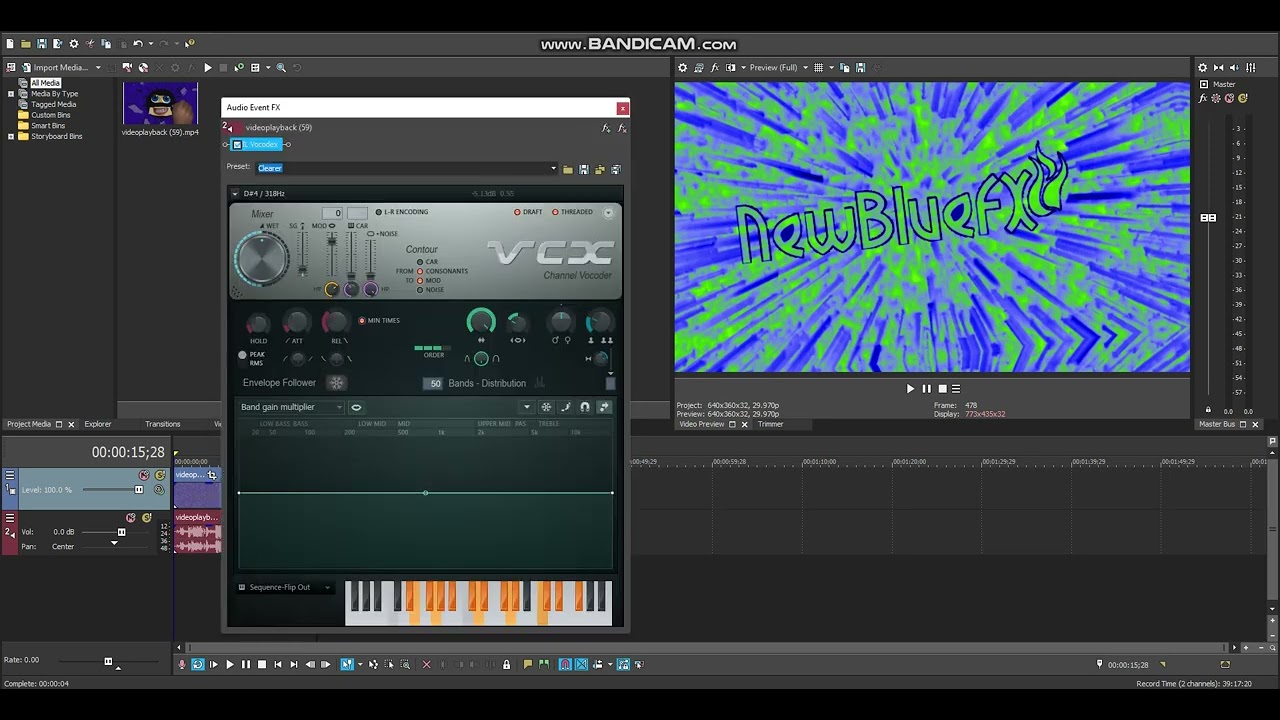The width and height of the screenshot is (1280, 720).
Task: Open Vocodex plugin menu arrow beside D#4
Action: click(235, 193)
